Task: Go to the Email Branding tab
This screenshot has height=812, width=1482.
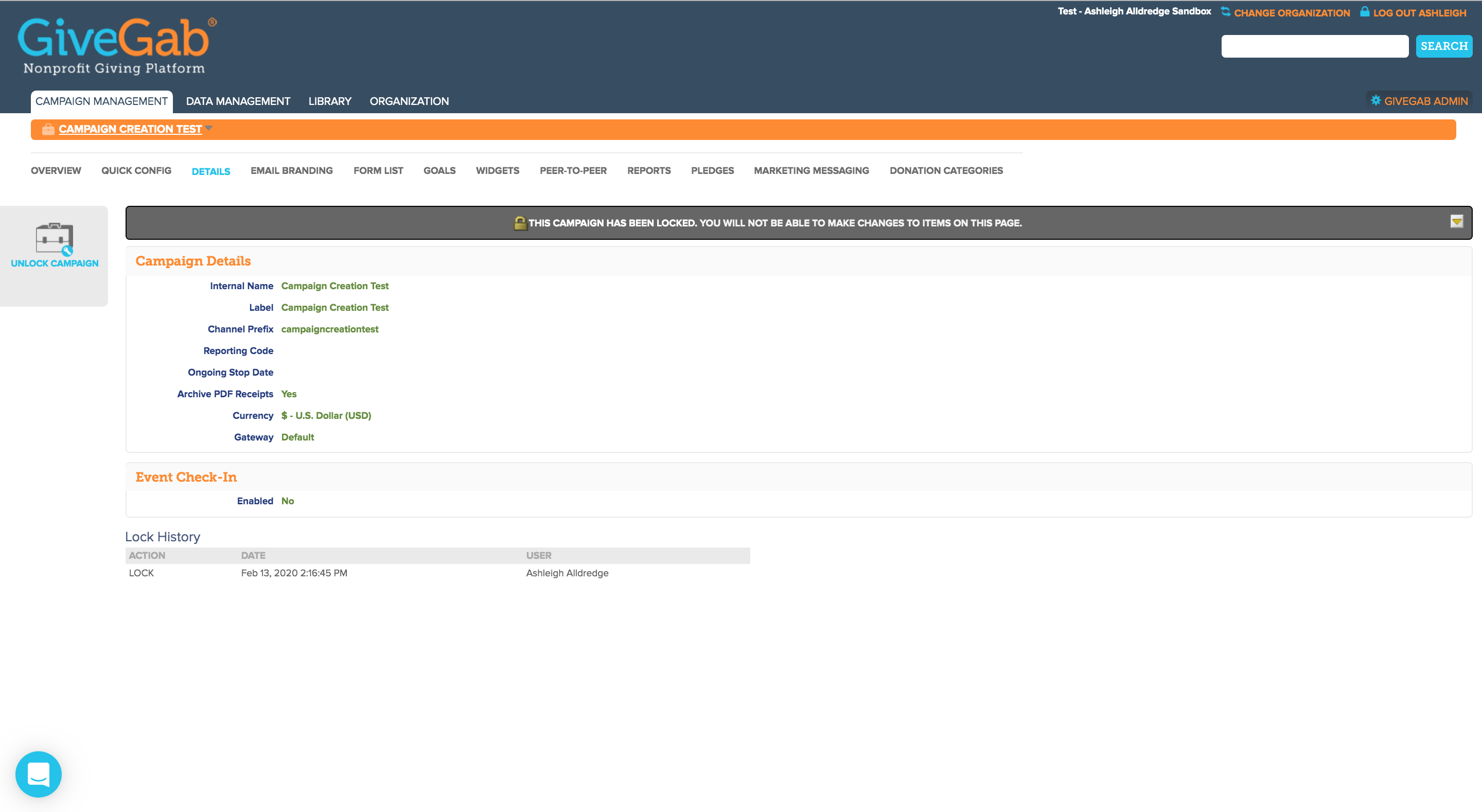Action: 292,170
